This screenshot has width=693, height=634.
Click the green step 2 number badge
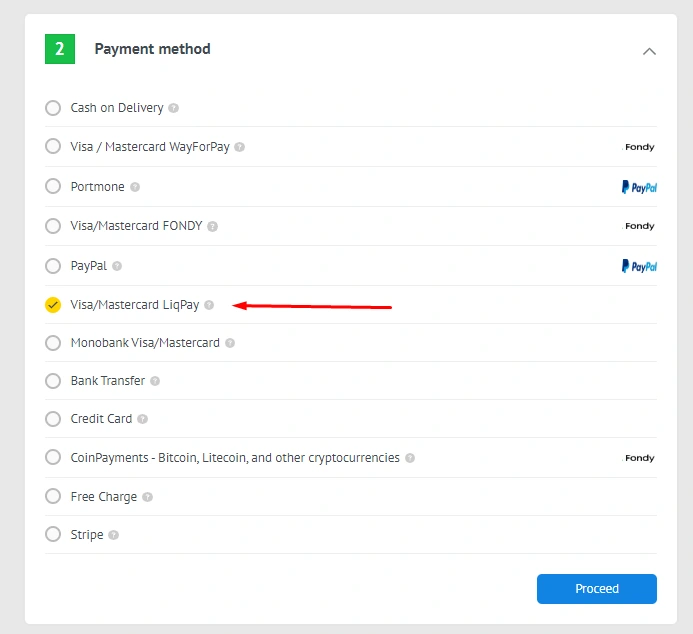click(60, 49)
